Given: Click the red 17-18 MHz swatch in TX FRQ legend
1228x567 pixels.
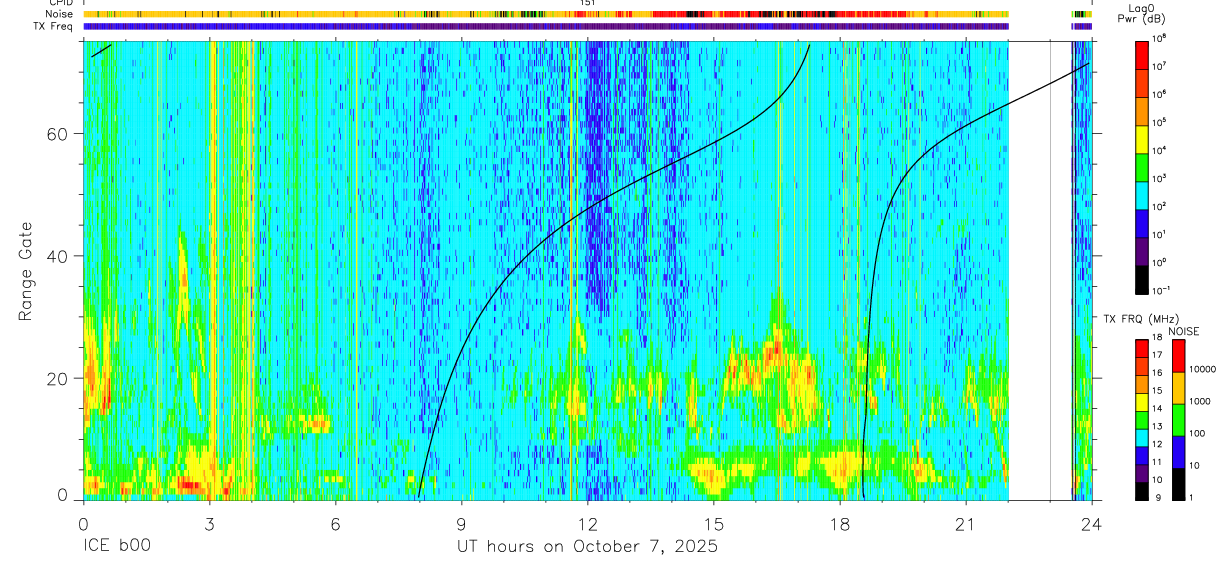Looking at the screenshot, I should (x=1141, y=349).
